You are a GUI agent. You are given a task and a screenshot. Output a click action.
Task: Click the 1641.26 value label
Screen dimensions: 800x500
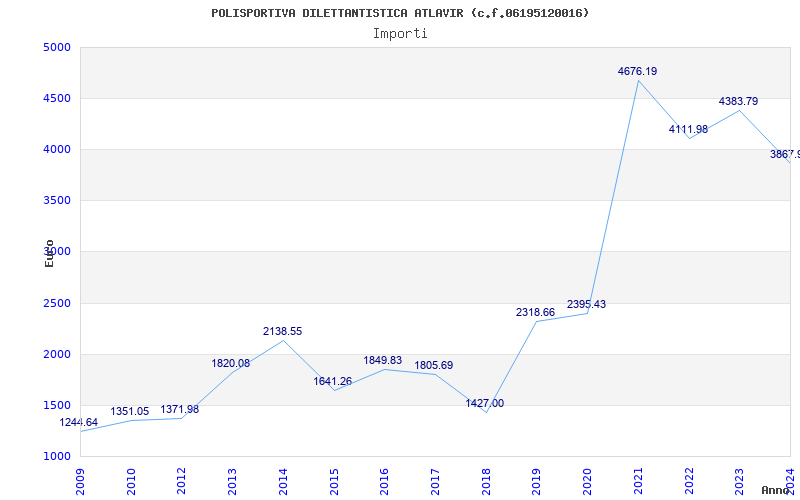click(x=333, y=382)
